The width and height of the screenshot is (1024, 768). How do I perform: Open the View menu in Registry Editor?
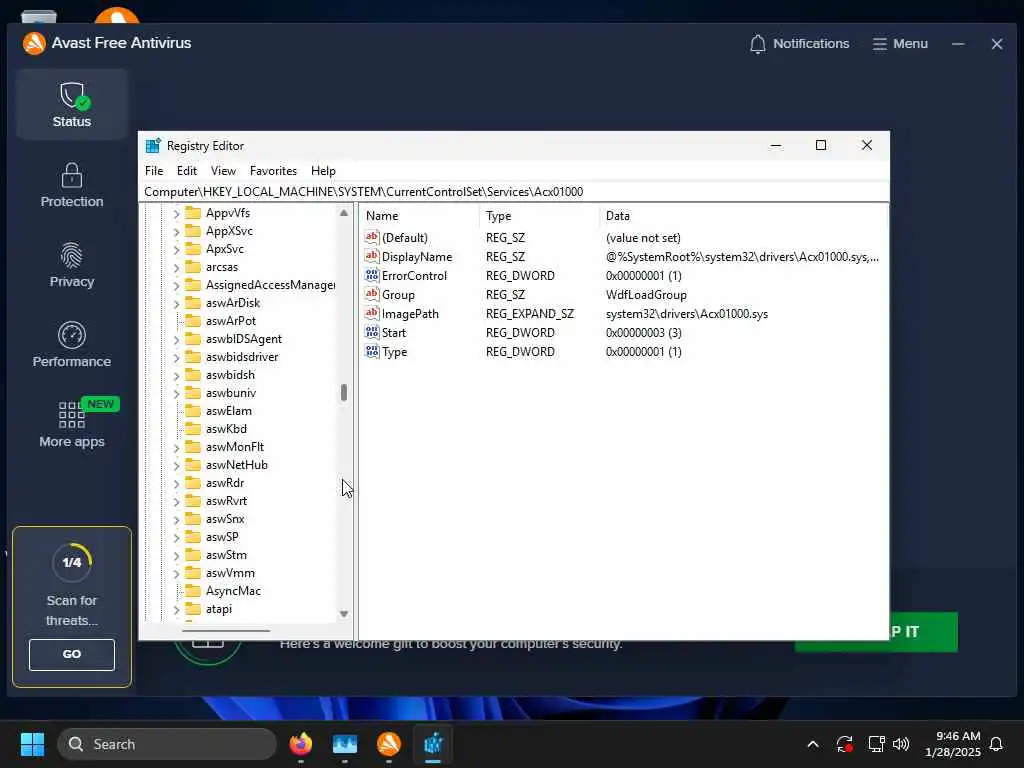tap(223, 170)
